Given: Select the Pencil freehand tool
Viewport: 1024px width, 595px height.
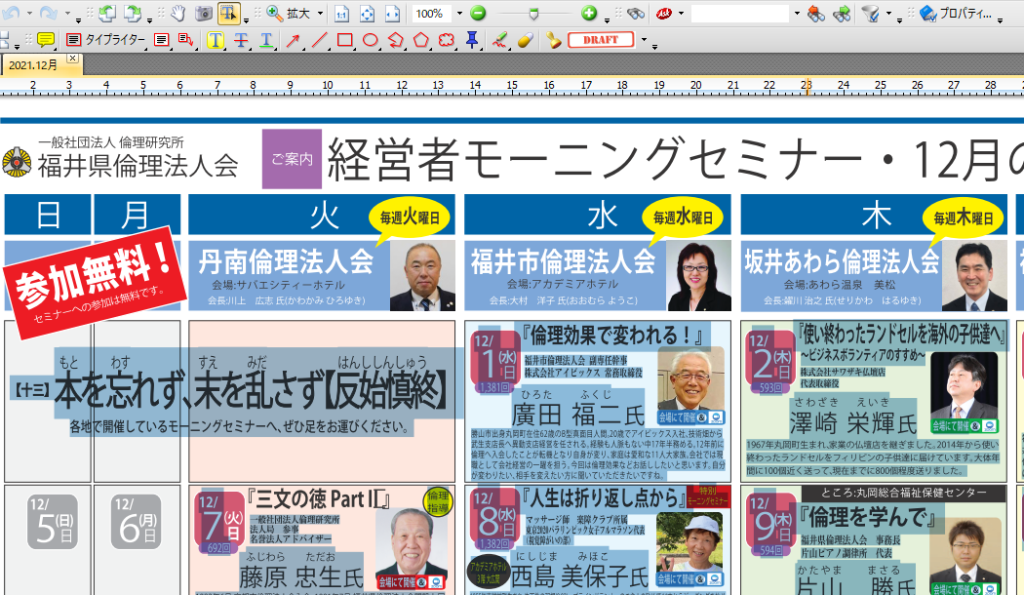Looking at the screenshot, I should pos(500,40).
